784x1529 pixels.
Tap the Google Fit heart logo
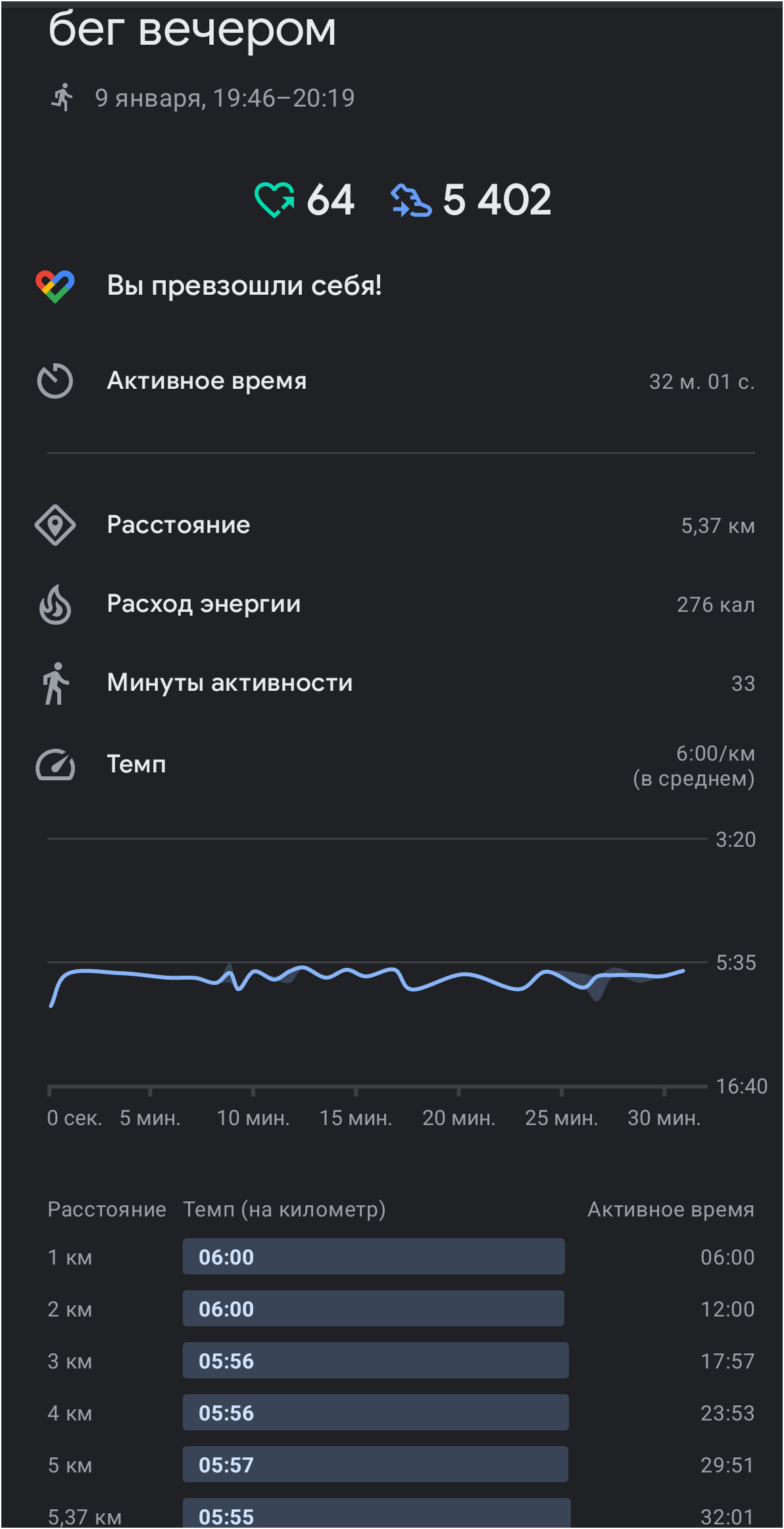tap(55, 286)
